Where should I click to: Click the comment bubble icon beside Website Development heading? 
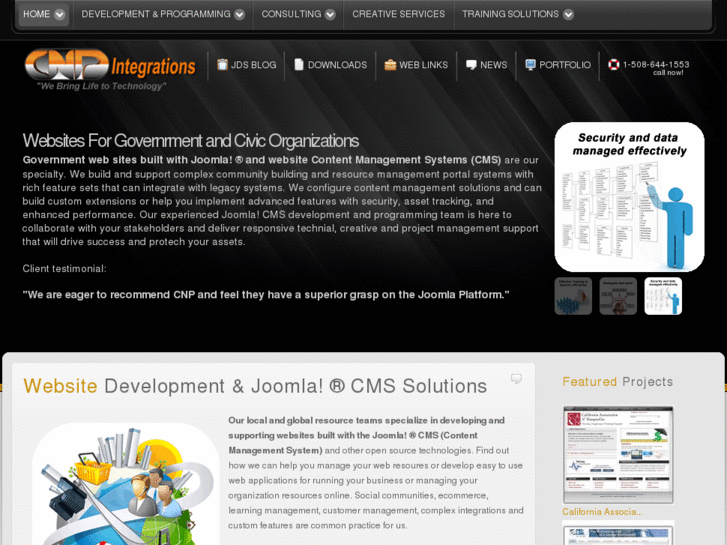click(x=516, y=379)
